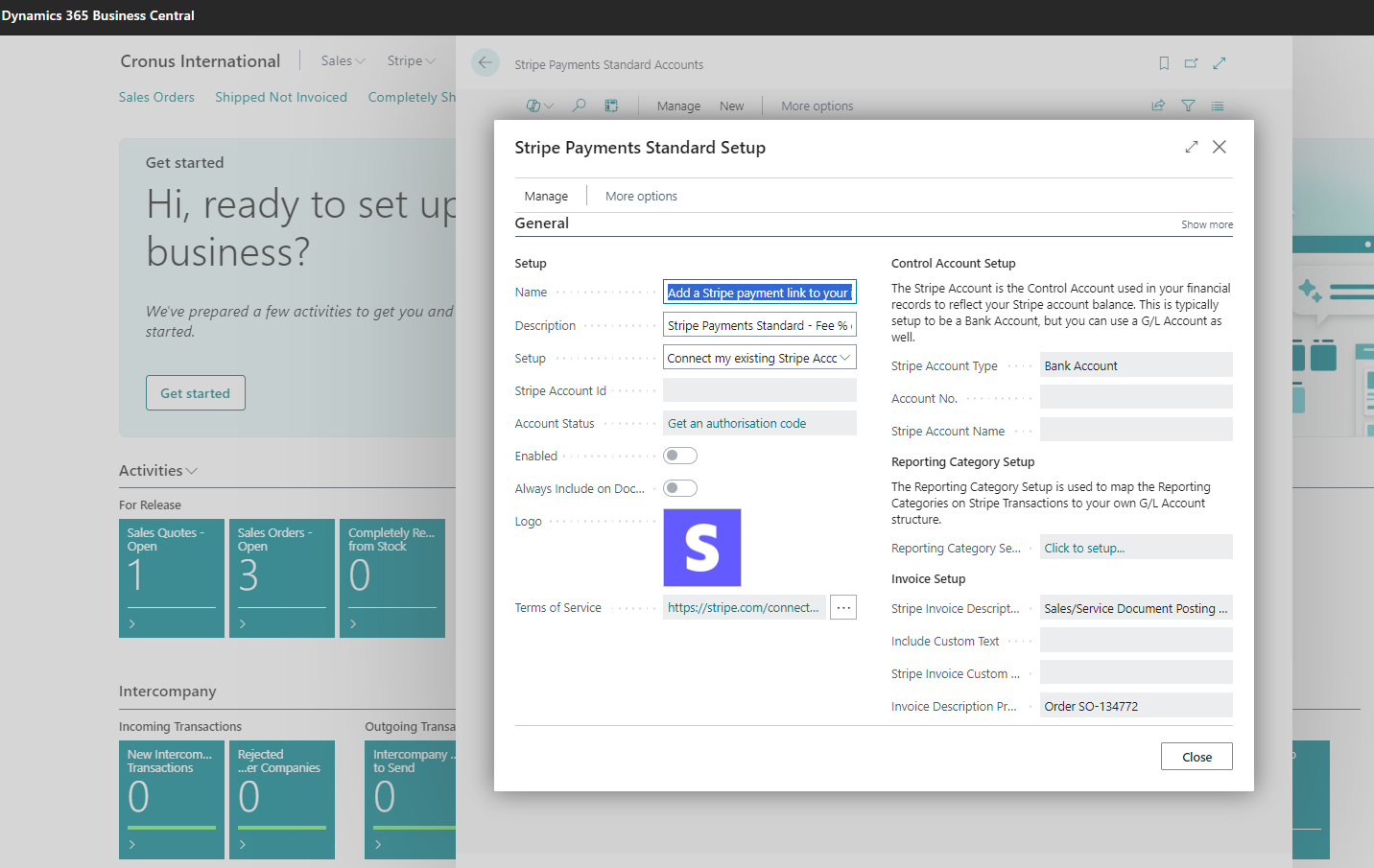Open the arrow on Intercompany to Send tile
Screen dimensions: 1374x868
pyautogui.click(x=378, y=845)
